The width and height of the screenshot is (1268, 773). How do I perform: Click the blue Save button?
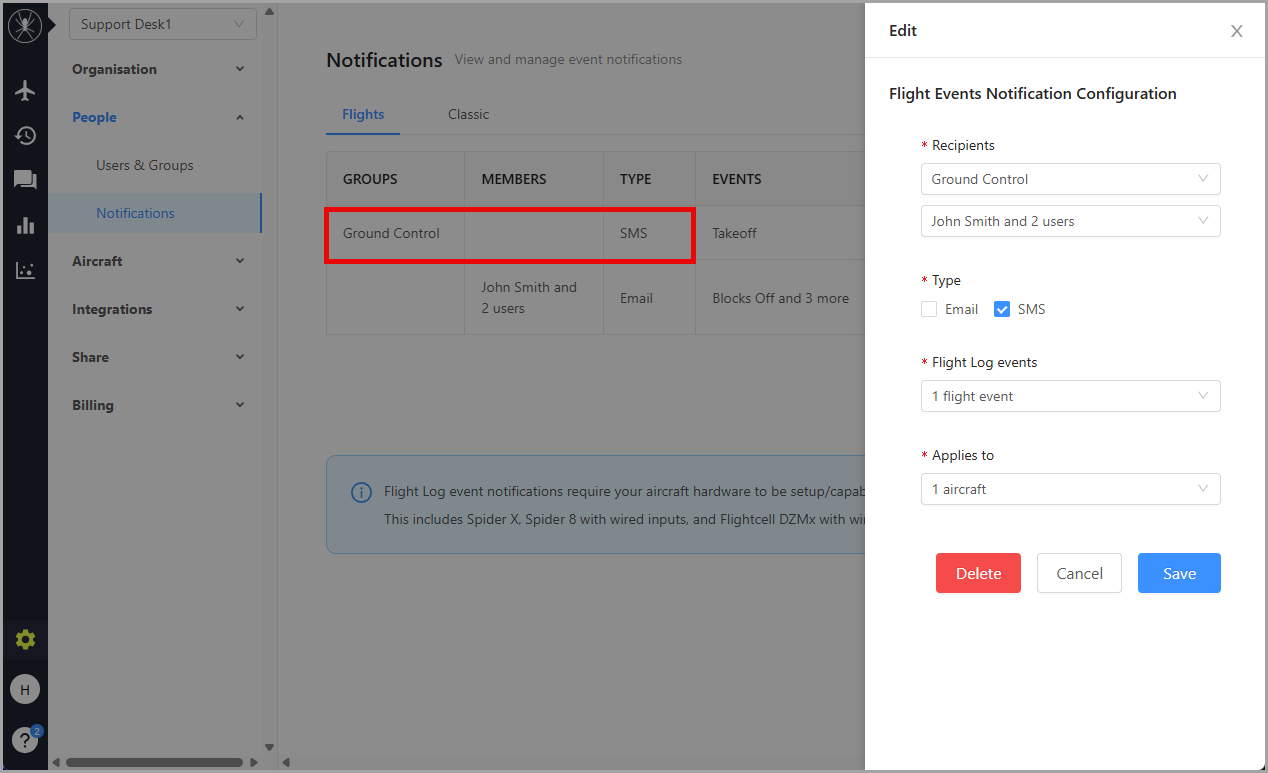coord(1179,573)
